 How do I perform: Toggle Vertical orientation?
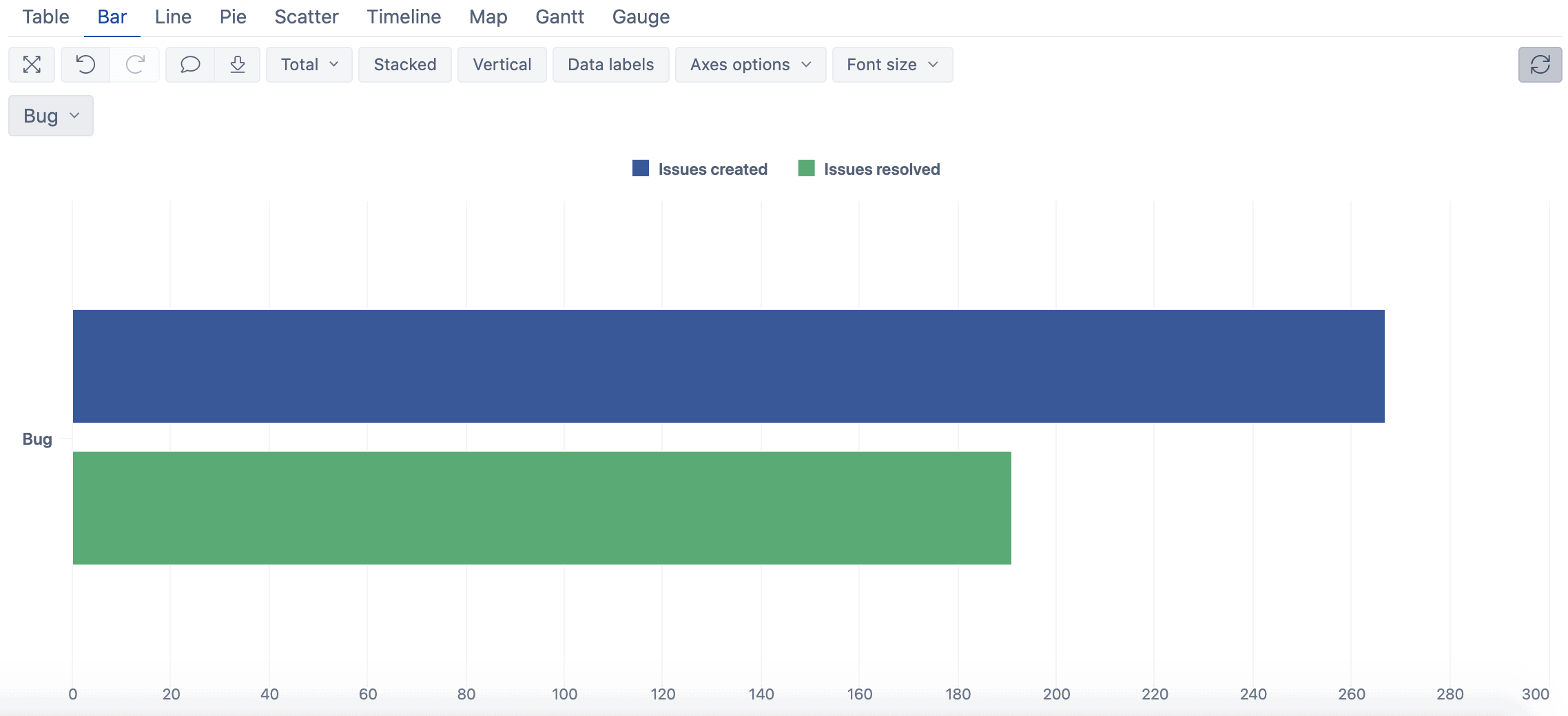502,64
